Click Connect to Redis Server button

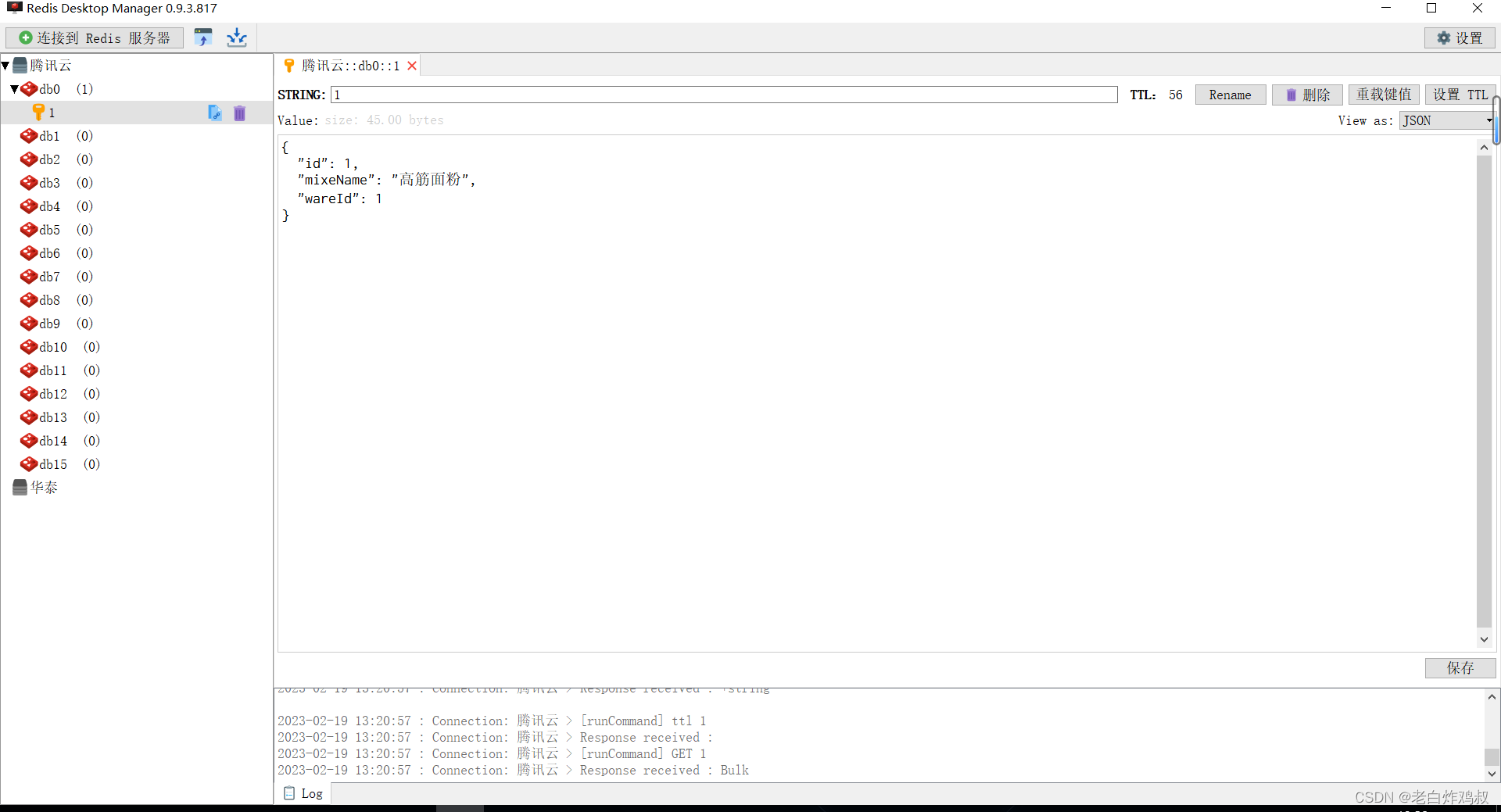95,38
